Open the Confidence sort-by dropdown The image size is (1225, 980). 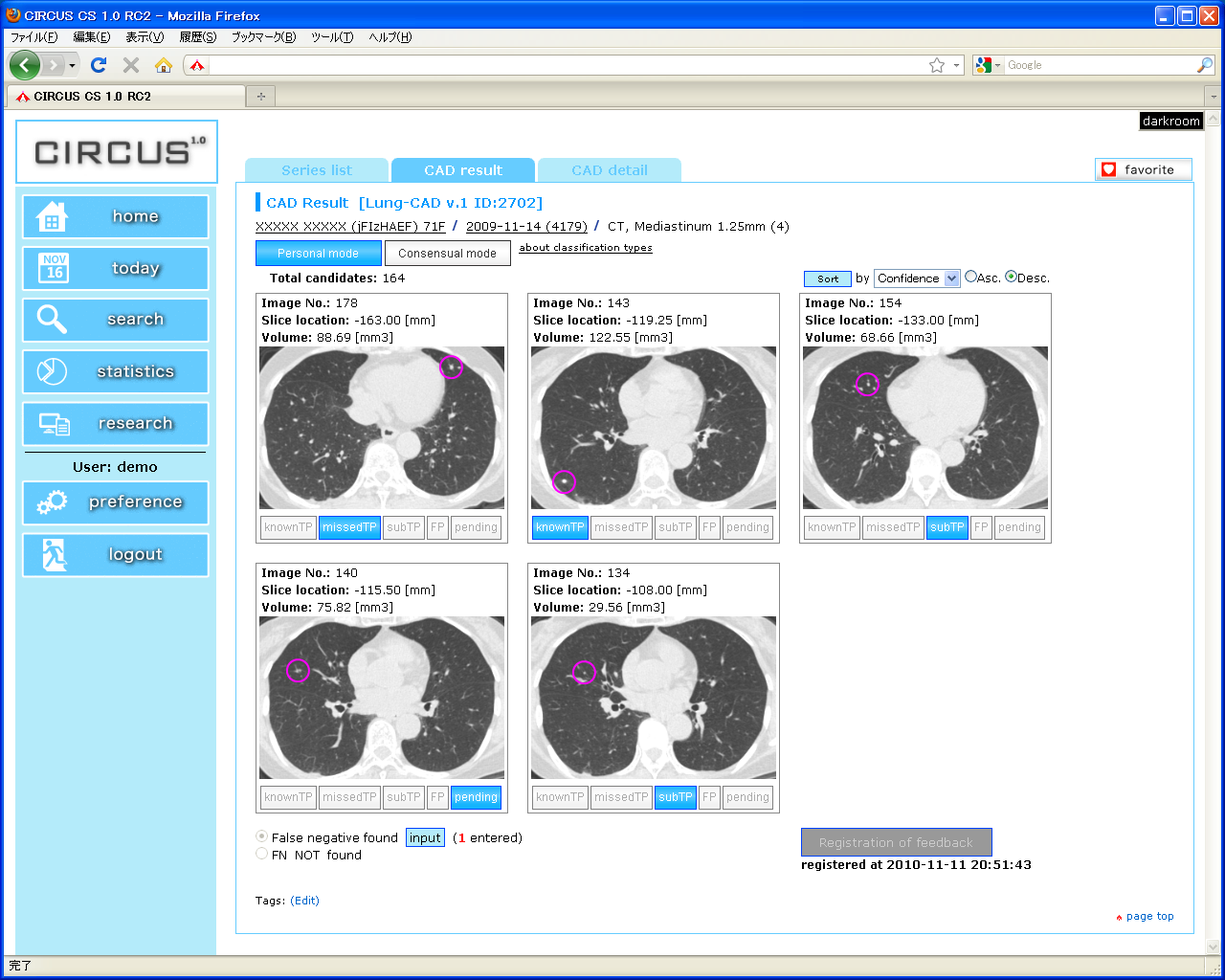tap(917, 278)
